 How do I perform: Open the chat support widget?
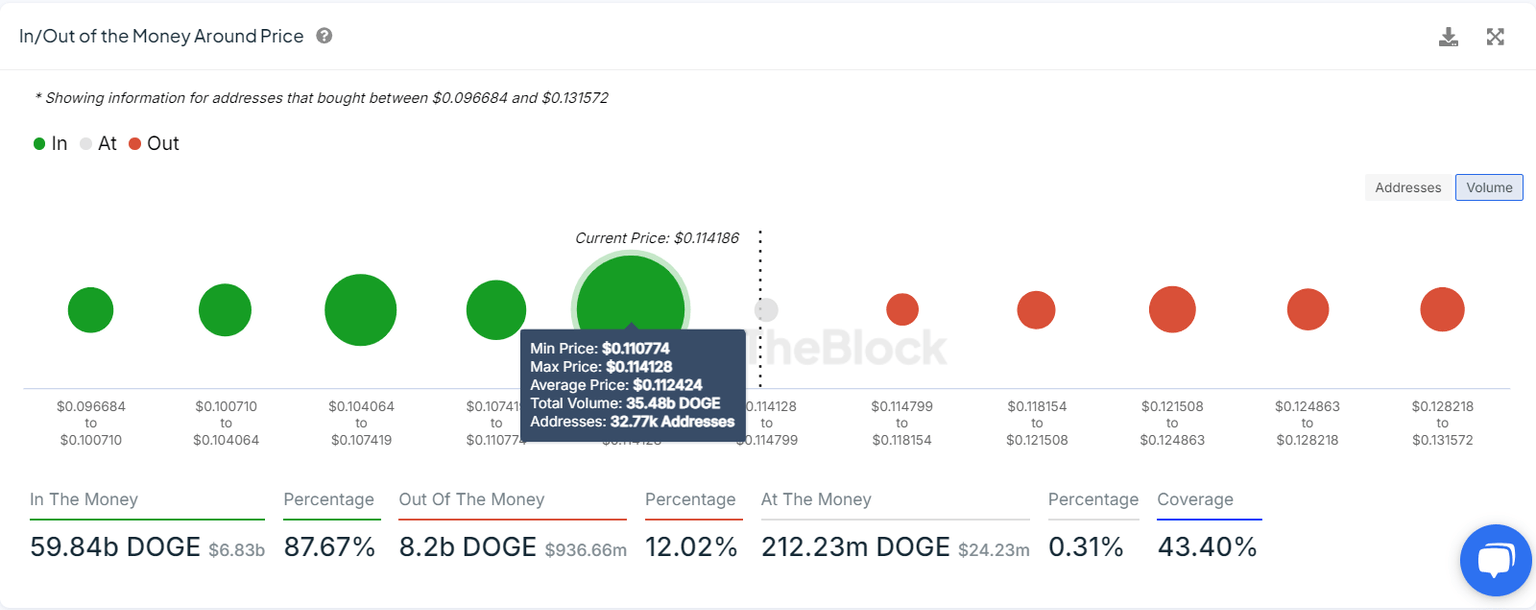pyautogui.click(x=1495, y=560)
